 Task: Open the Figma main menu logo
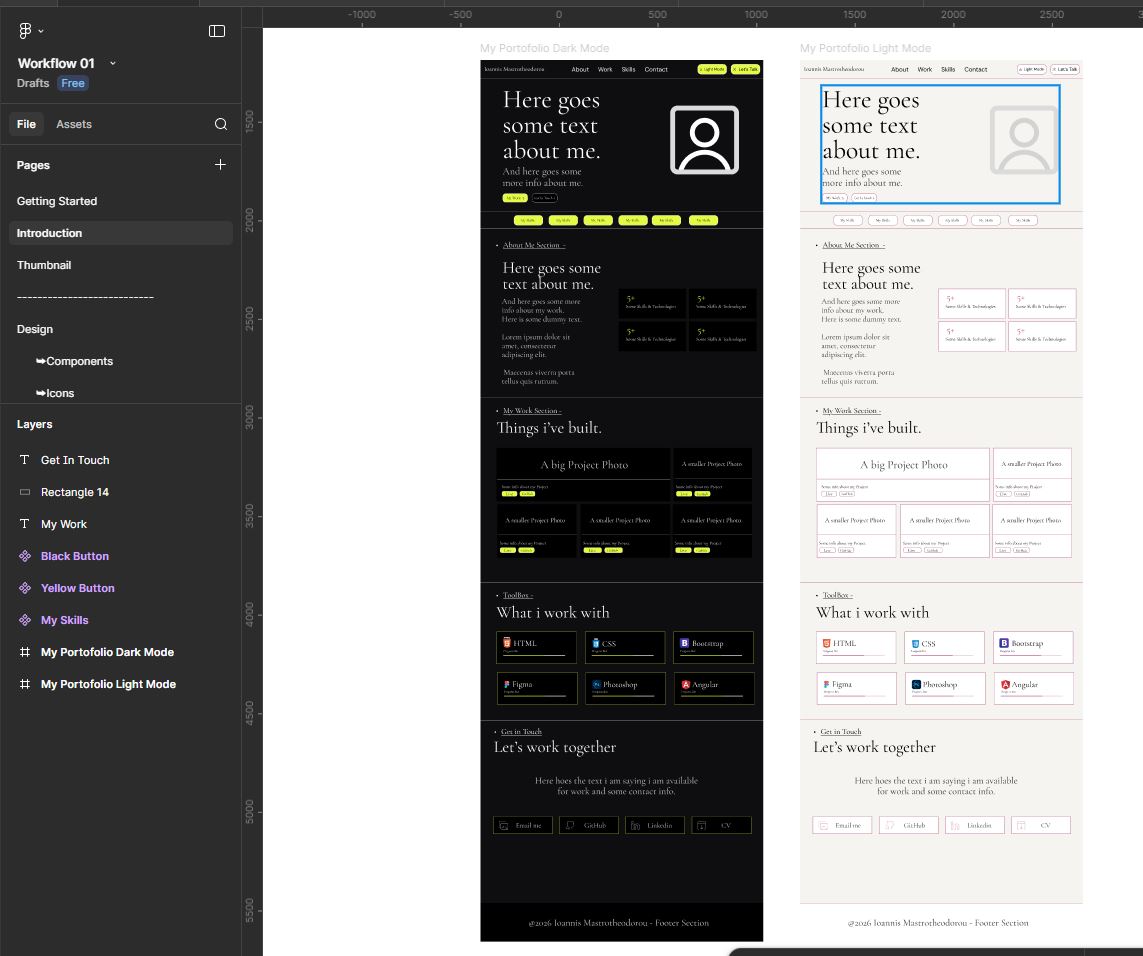click(x=24, y=31)
